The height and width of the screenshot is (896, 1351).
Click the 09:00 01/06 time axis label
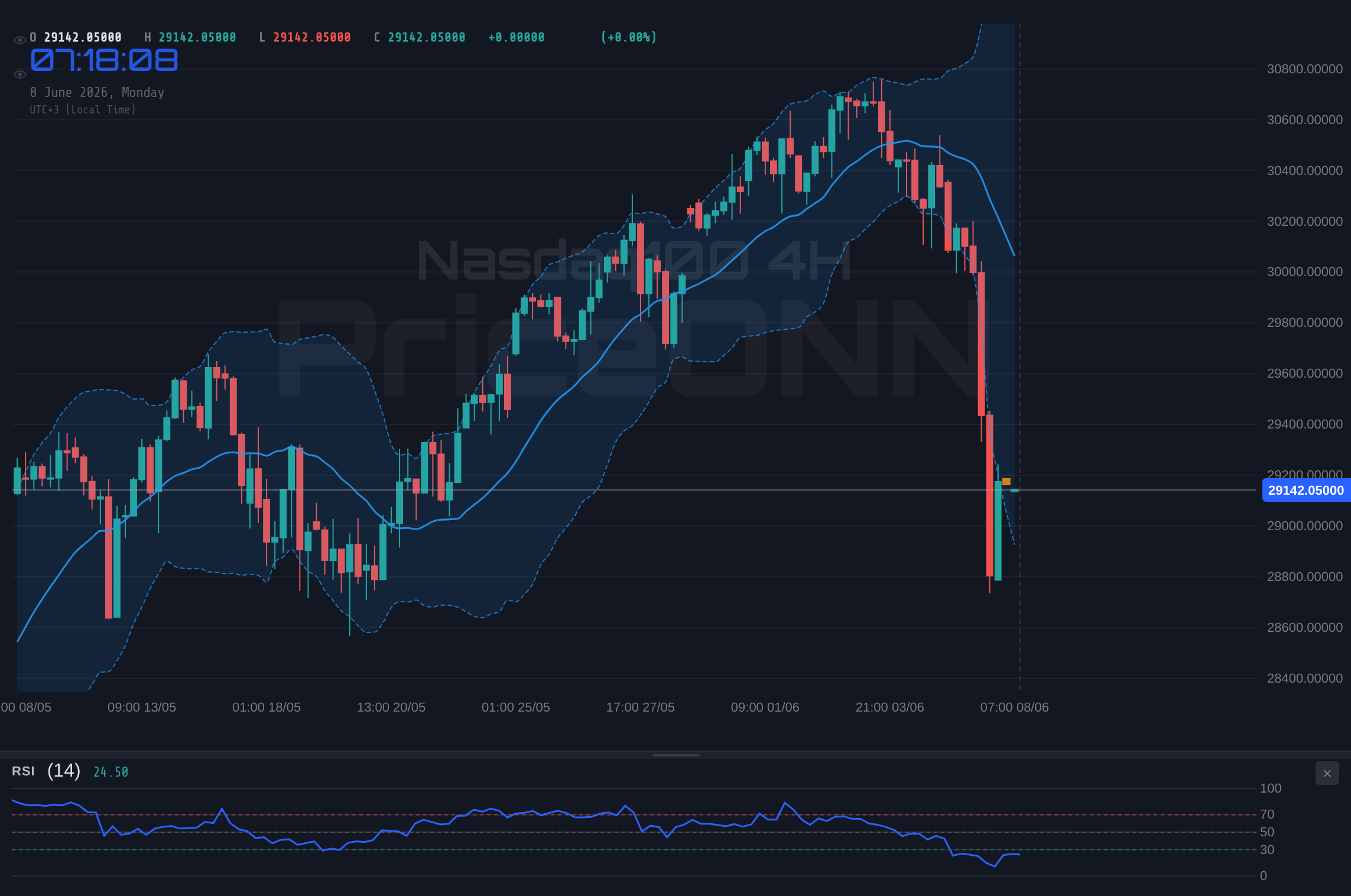pos(765,707)
